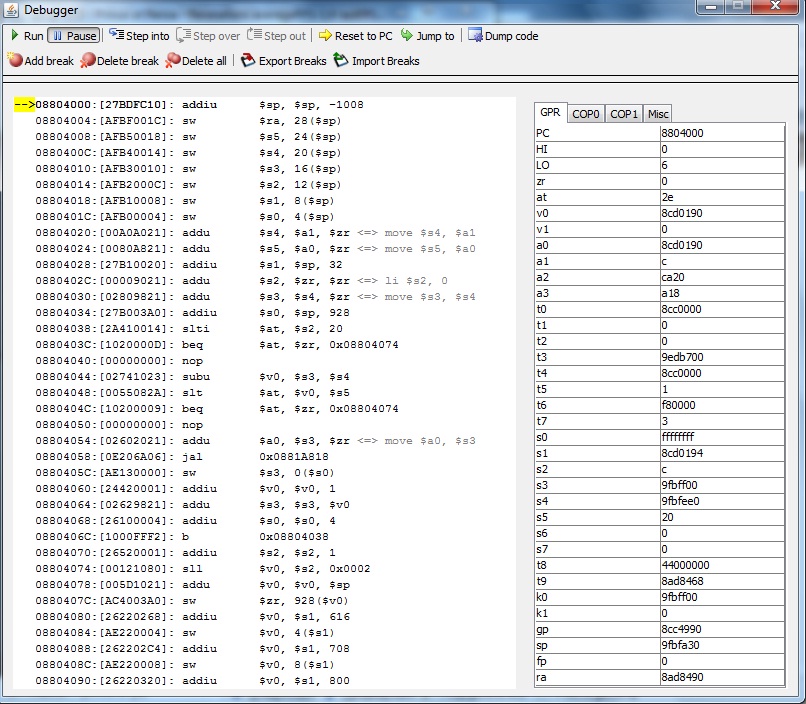This screenshot has height=704, width=806.
Task: Click Step into toolbar icon
Action: point(139,36)
